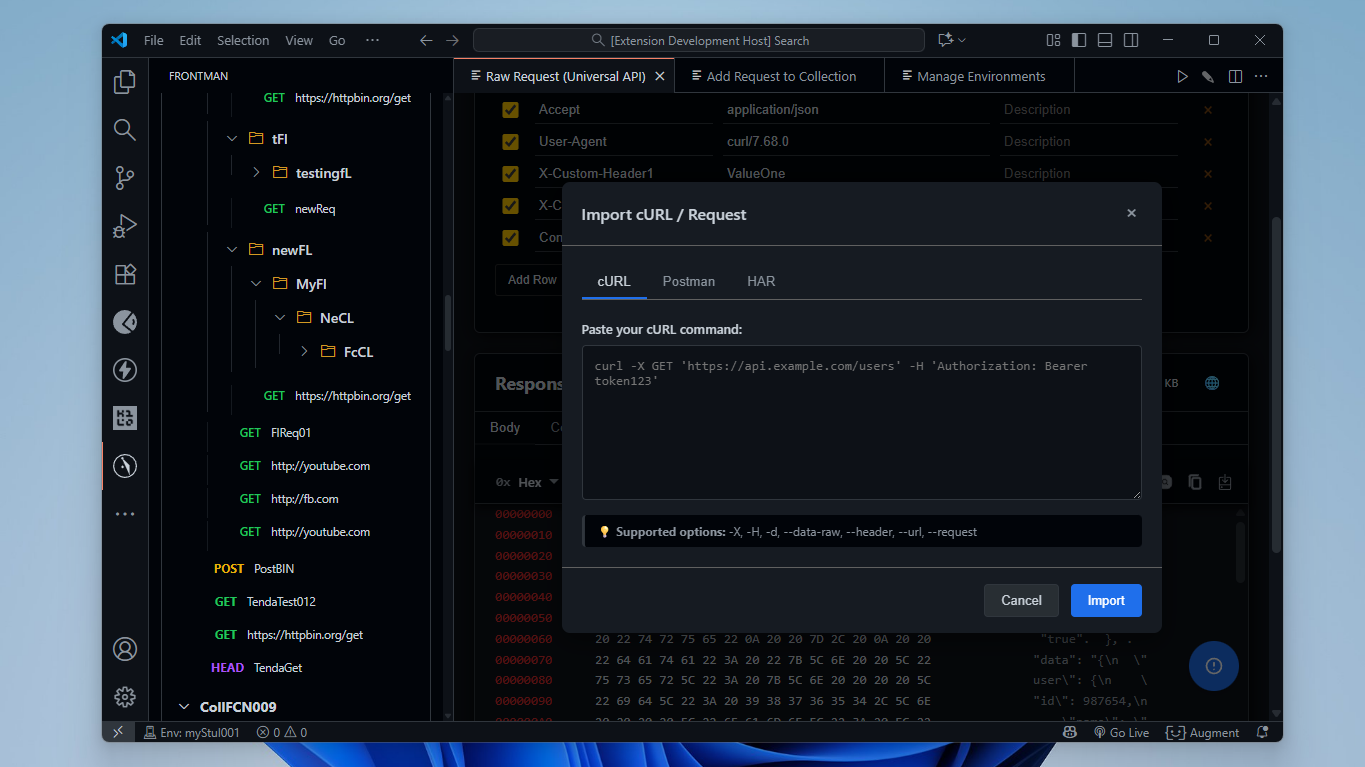The image size is (1365, 767).
Task: Uncheck the User-Agent header checkbox
Action: [510, 142]
